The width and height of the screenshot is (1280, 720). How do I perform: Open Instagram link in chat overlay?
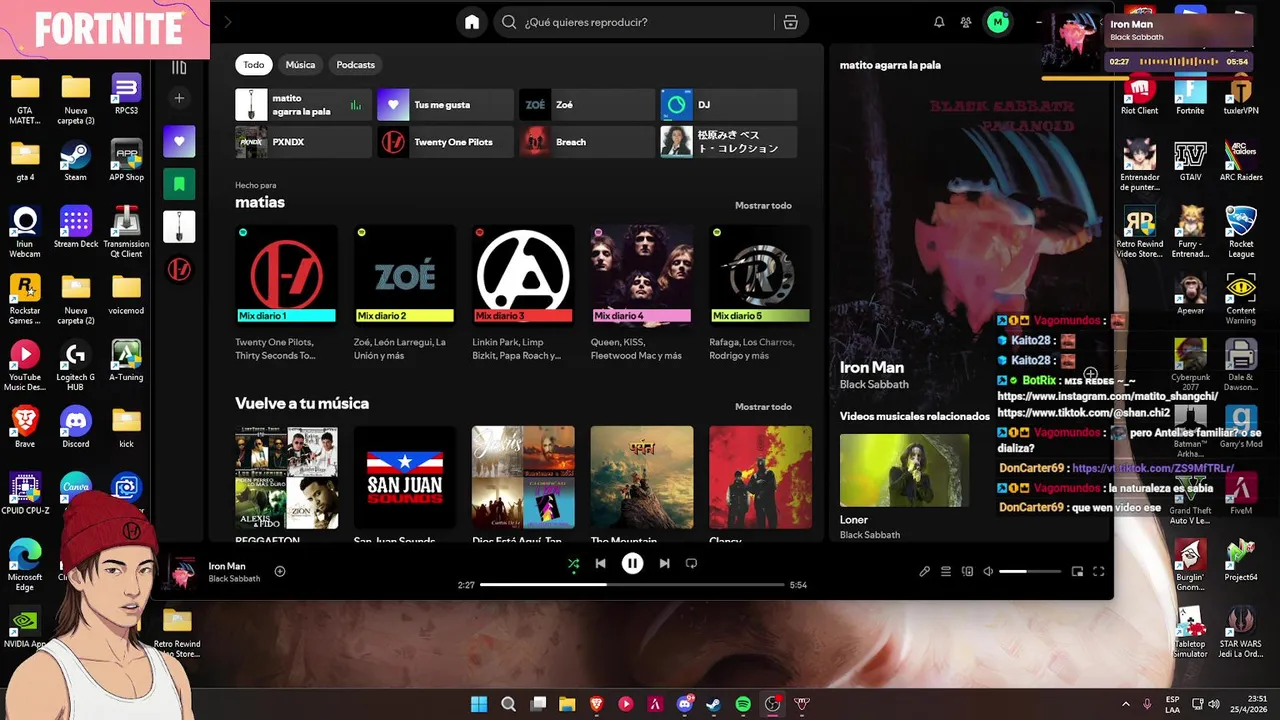tap(1107, 396)
